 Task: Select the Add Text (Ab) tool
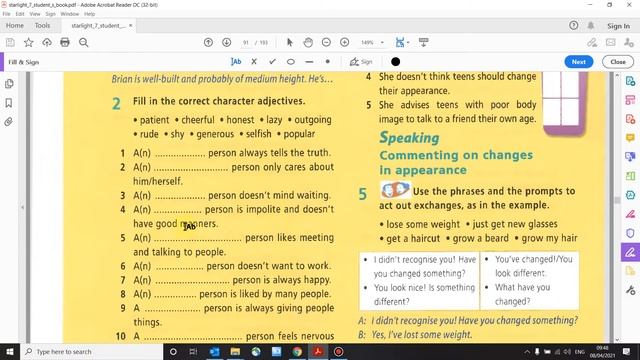[x=236, y=62]
